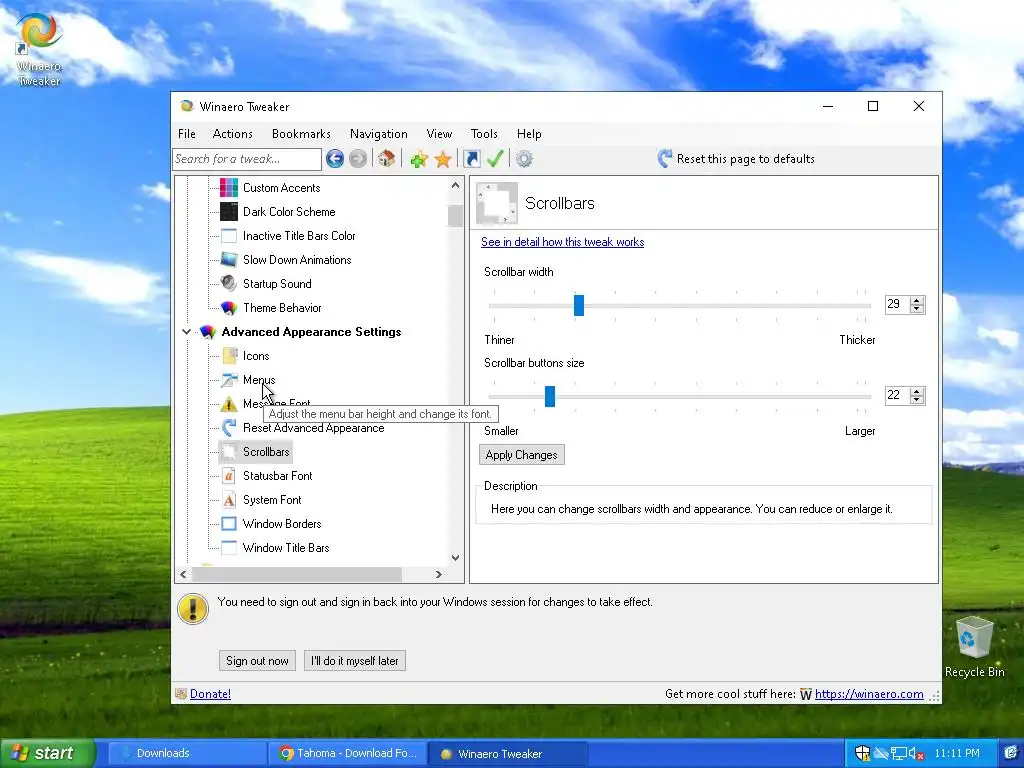1024x768 pixels.
Task: Click the tree's horizontal scroll right arrow
Action: click(439, 575)
